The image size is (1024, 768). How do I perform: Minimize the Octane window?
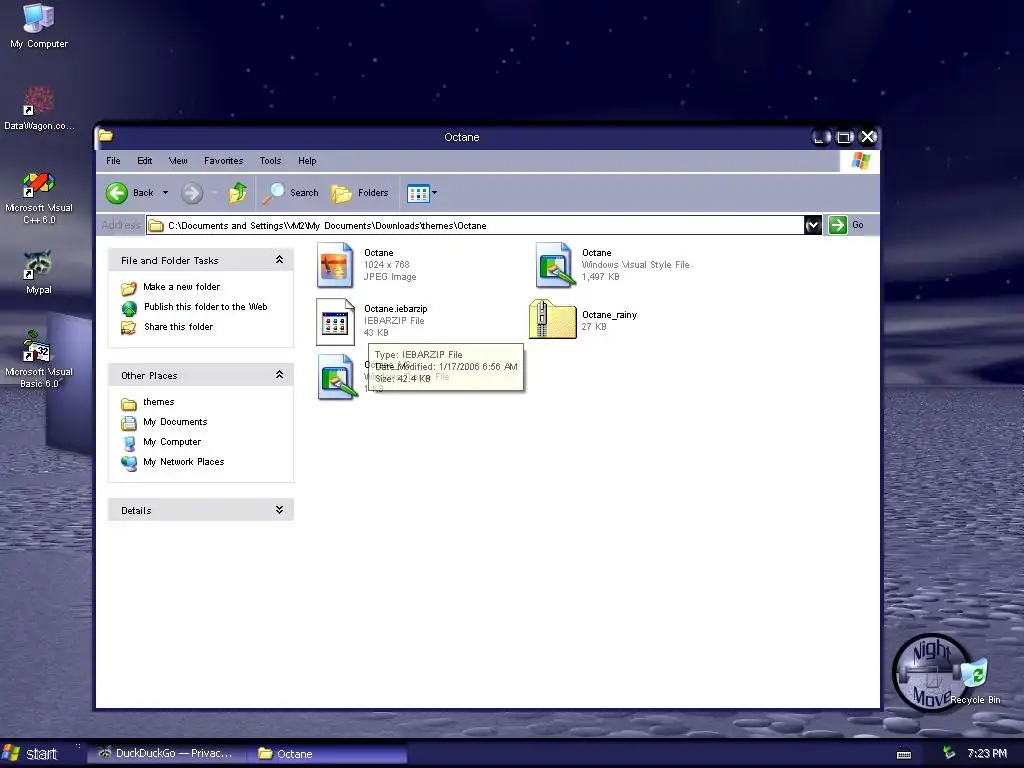pos(821,137)
